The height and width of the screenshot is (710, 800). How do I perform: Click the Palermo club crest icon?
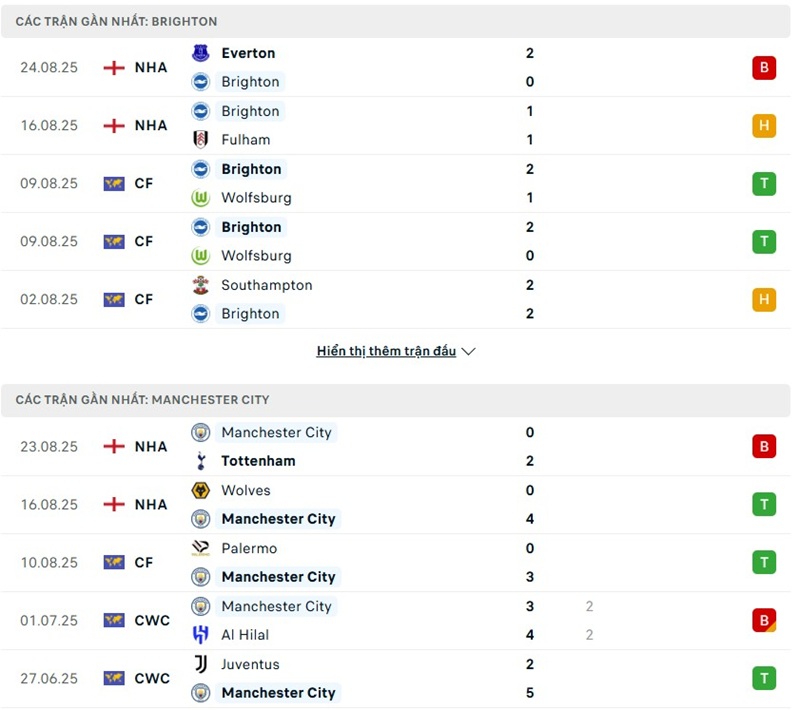pyautogui.click(x=201, y=548)
